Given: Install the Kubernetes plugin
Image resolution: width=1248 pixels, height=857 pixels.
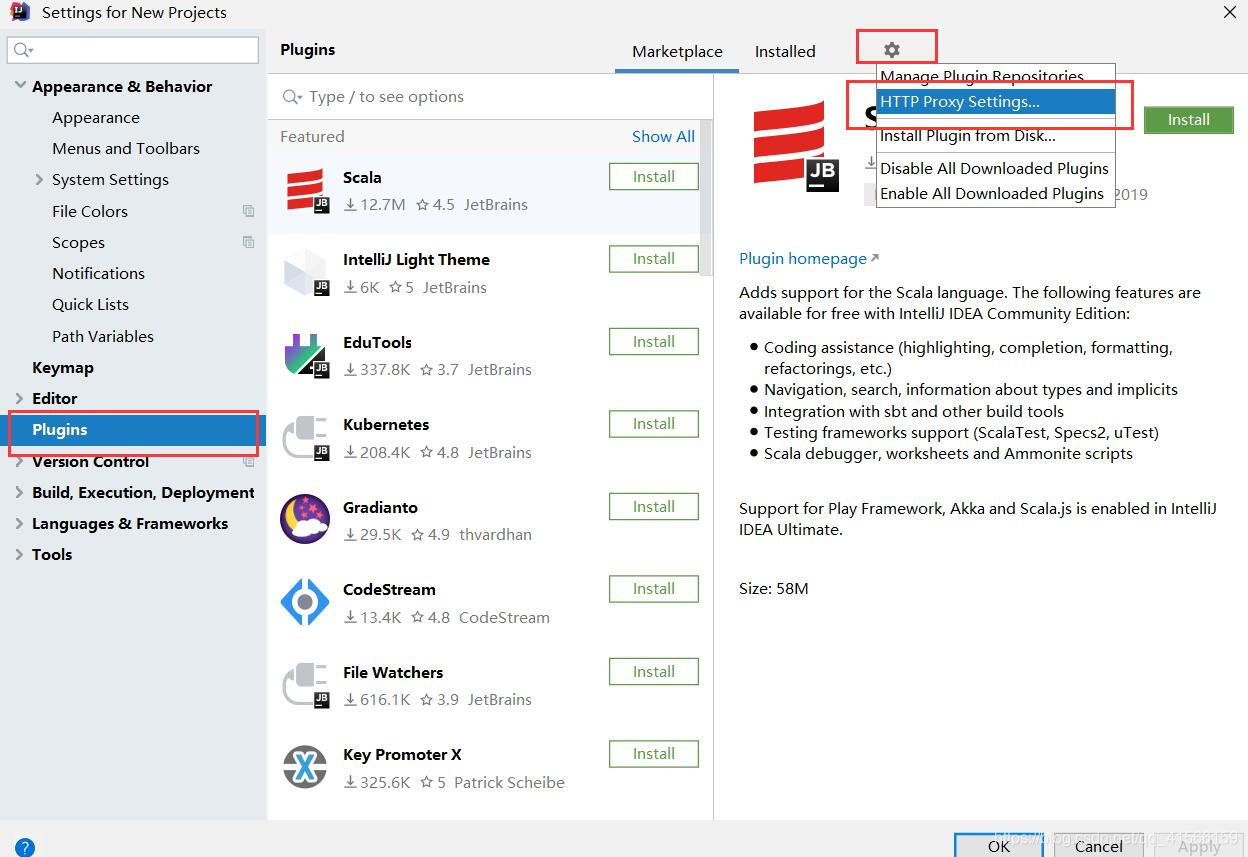Looking at the screenshot, I should (654, 424).
